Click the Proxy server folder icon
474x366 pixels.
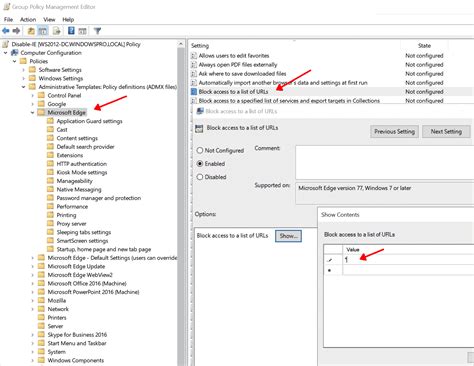point(50,224)
